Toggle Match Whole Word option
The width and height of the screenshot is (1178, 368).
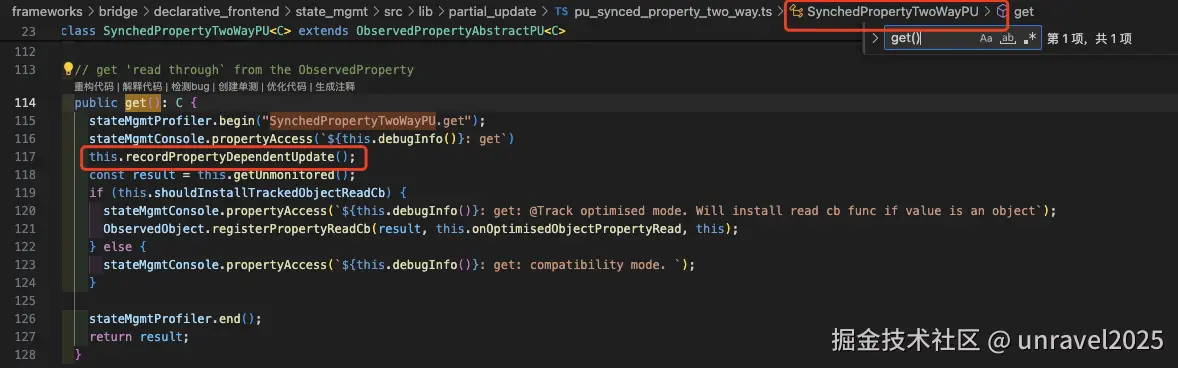pyautogui.click(x=1007, y=38)
